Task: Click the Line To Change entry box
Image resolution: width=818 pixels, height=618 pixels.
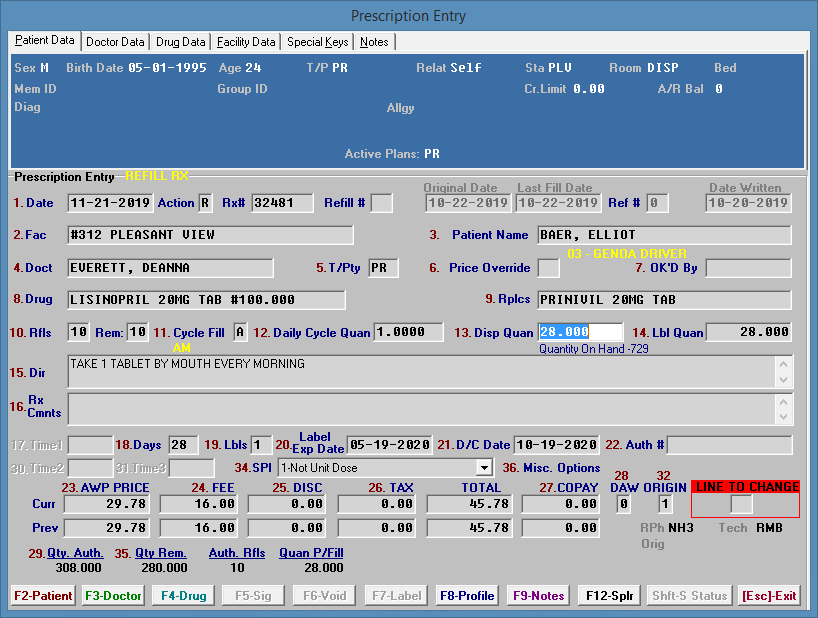Action: tap(741, 505)
